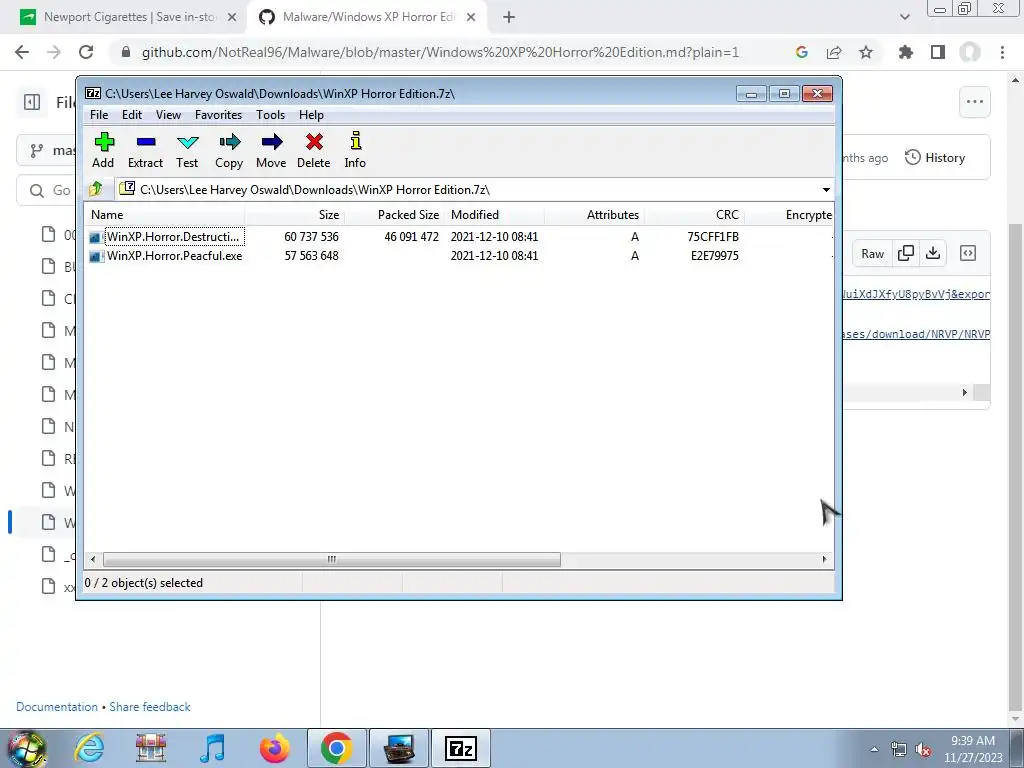The height and width of the screenshot is (768, 1024).
Task: Sort by the Name column header
Action: [165, 214]
